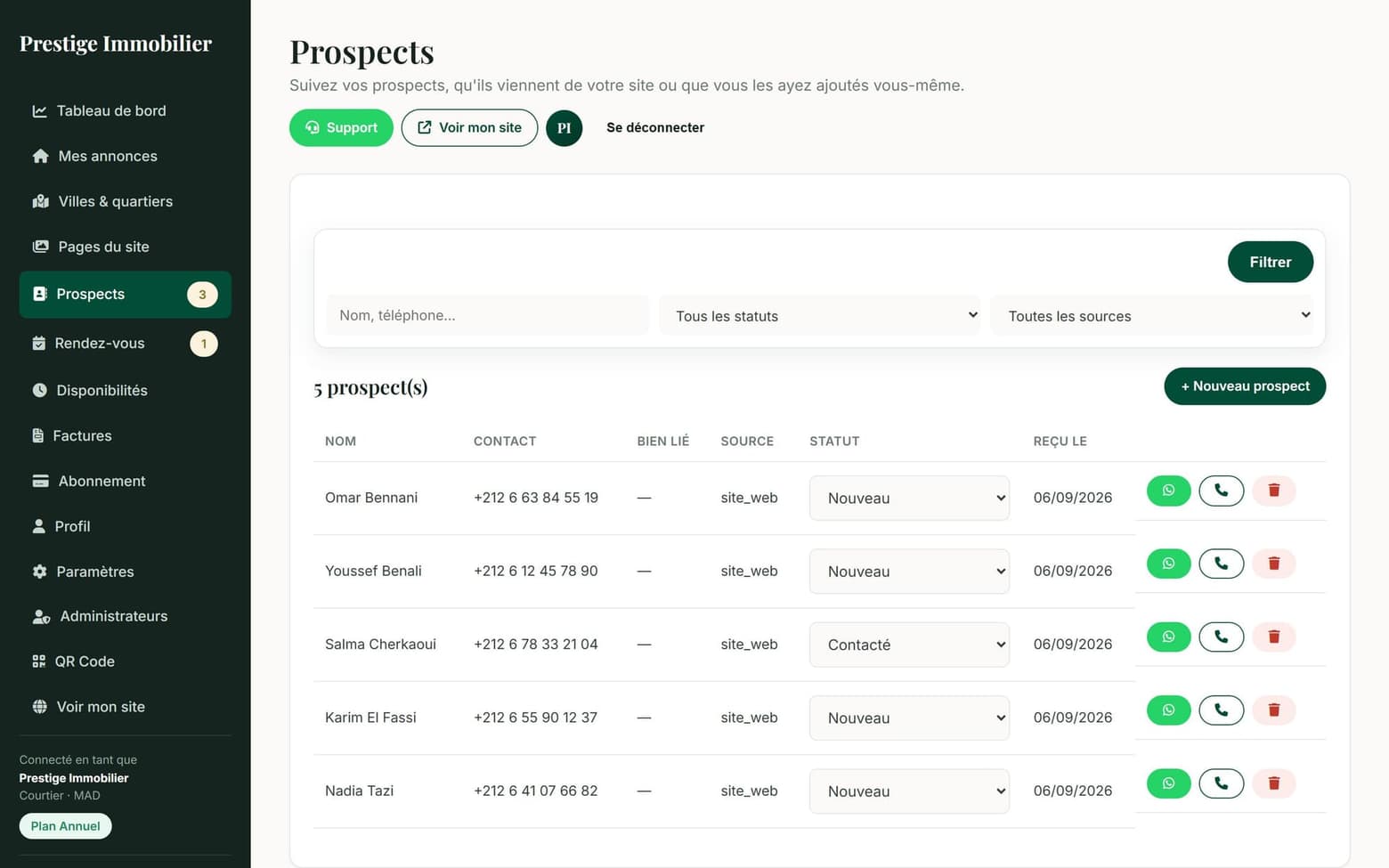Viewport: 1389px width, 868px height.
Task: Open Rendez-vous in sidebar
Action: pyautogui.click(x=125, y=344)
